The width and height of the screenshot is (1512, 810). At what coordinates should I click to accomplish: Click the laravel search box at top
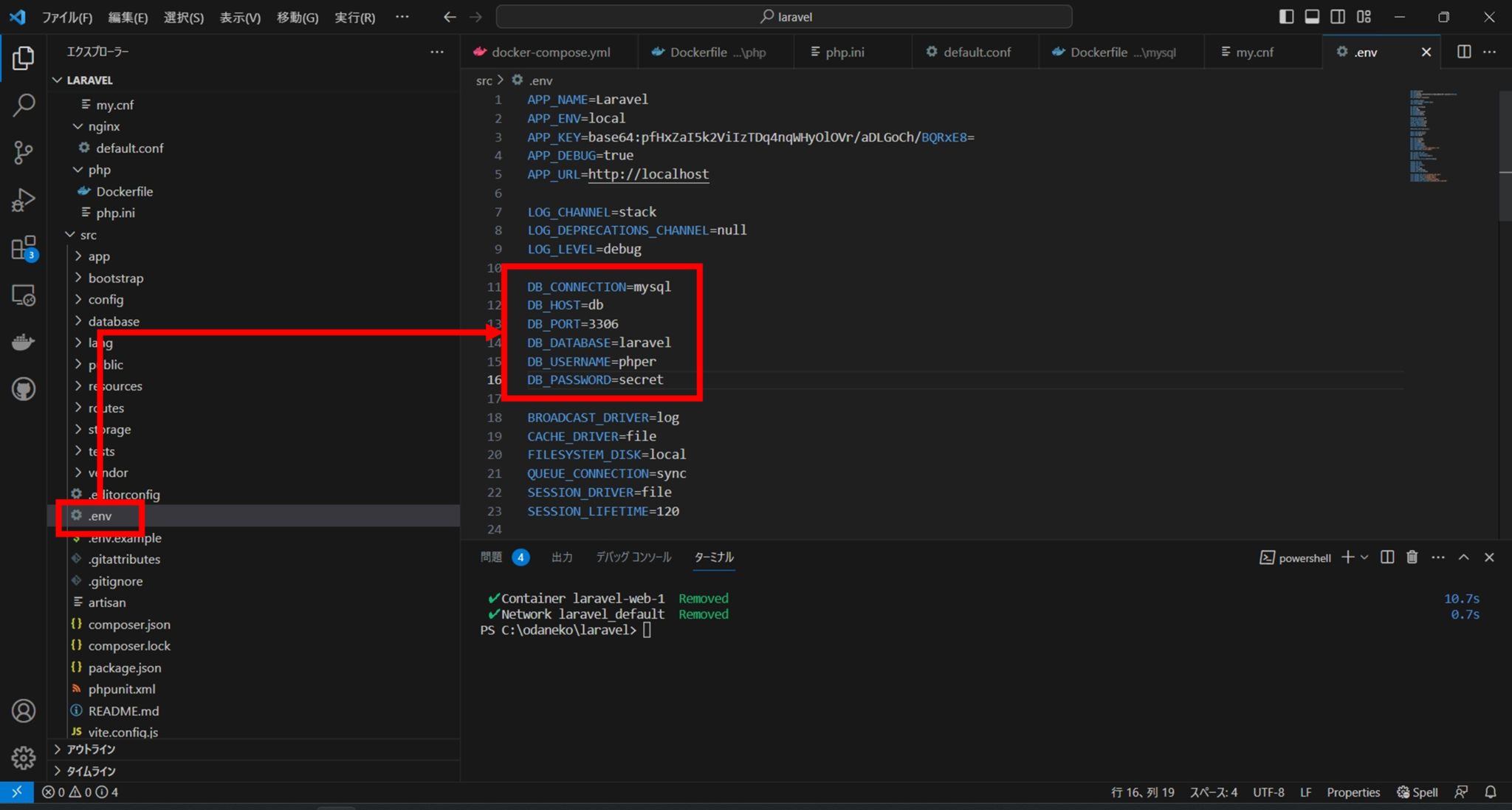[x=786, y=16]
